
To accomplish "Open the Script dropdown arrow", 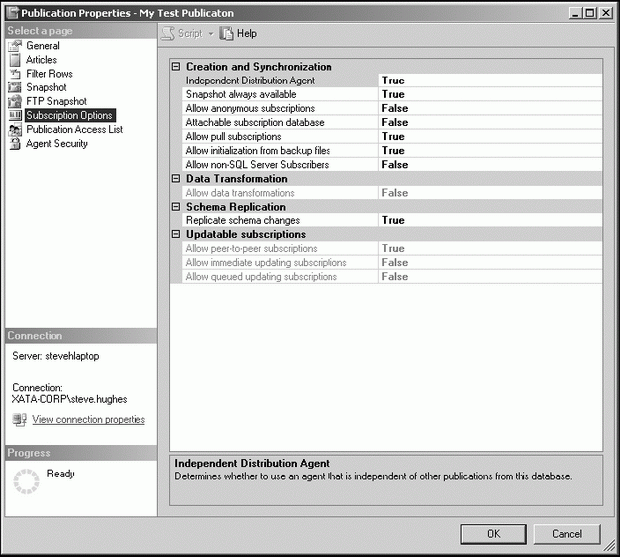I will point(211,34).
